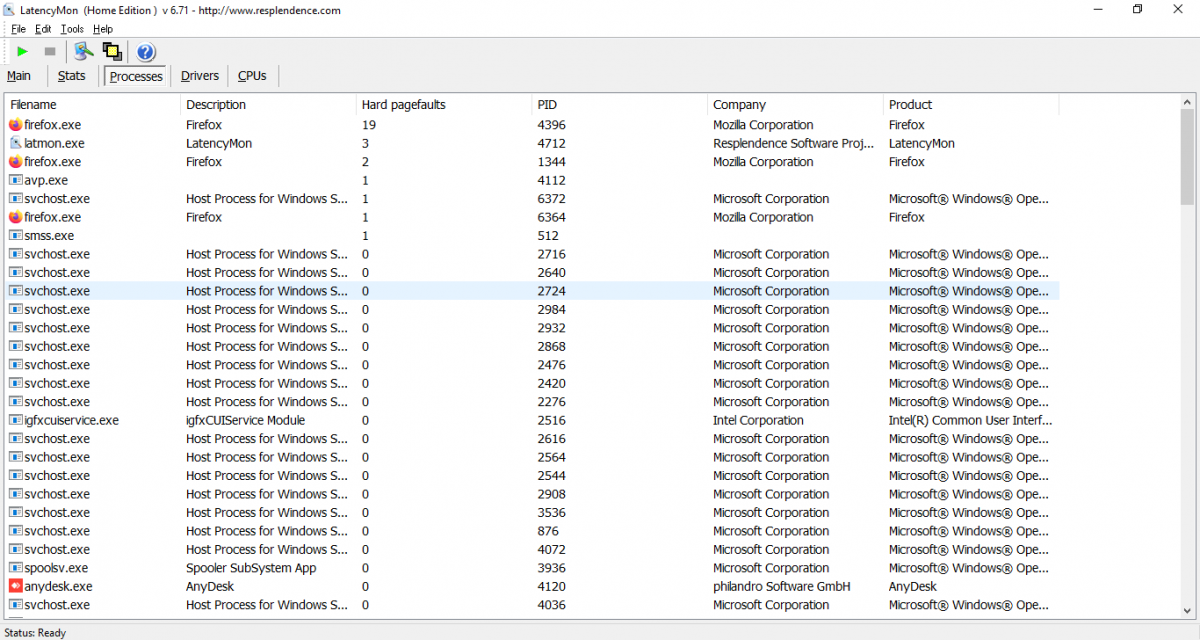
Task: Click the Firefox icon in the PID 4396 row
Action: click(x=15, y=125)
